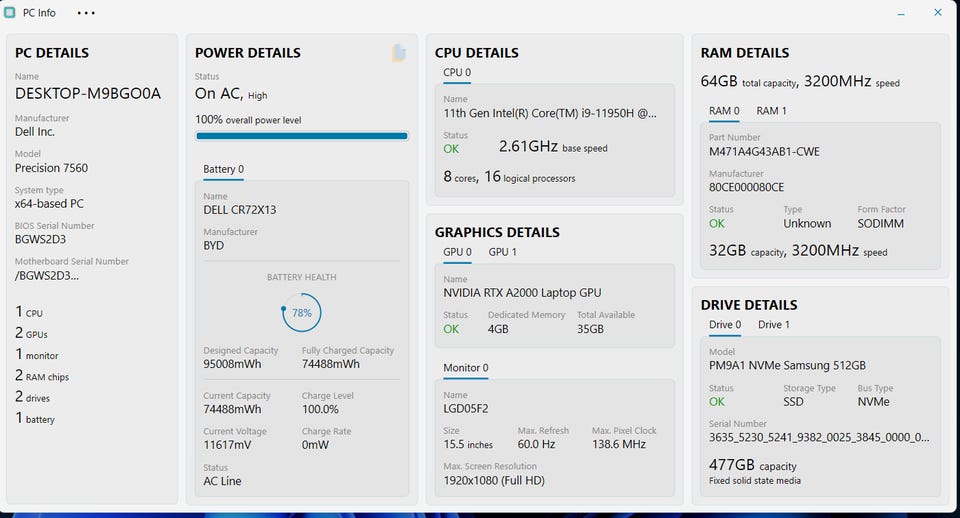Click the drive serial number text
The height and width of the screenshot is (518, 960).
point(819,437)
